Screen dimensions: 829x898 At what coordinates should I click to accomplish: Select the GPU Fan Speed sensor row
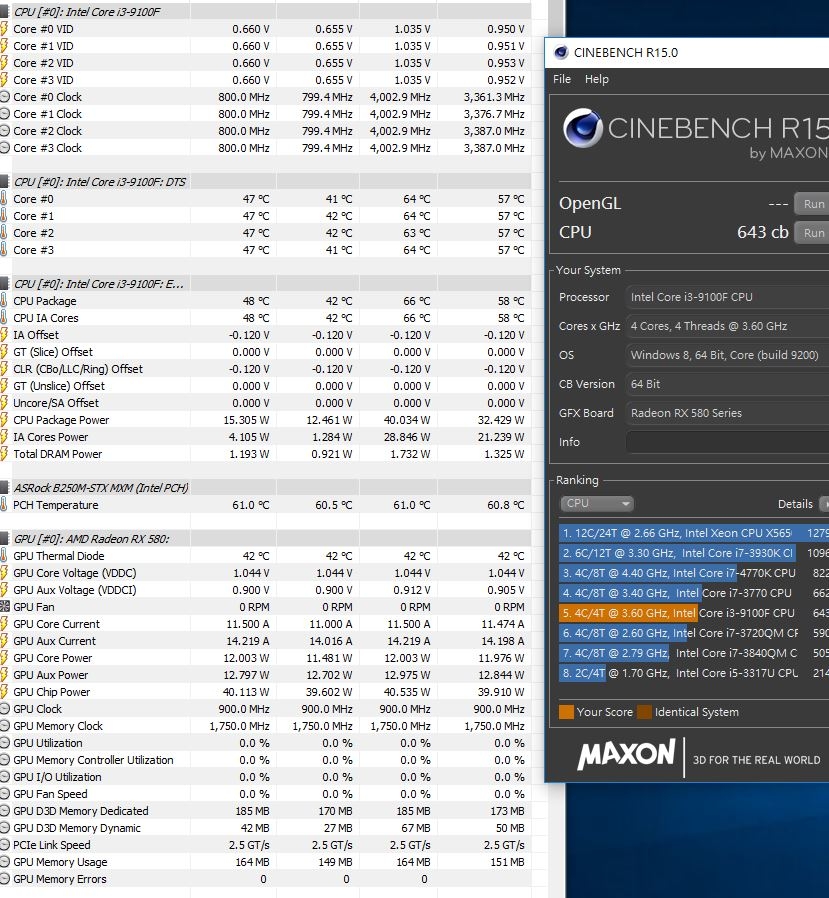click(266, 794)
